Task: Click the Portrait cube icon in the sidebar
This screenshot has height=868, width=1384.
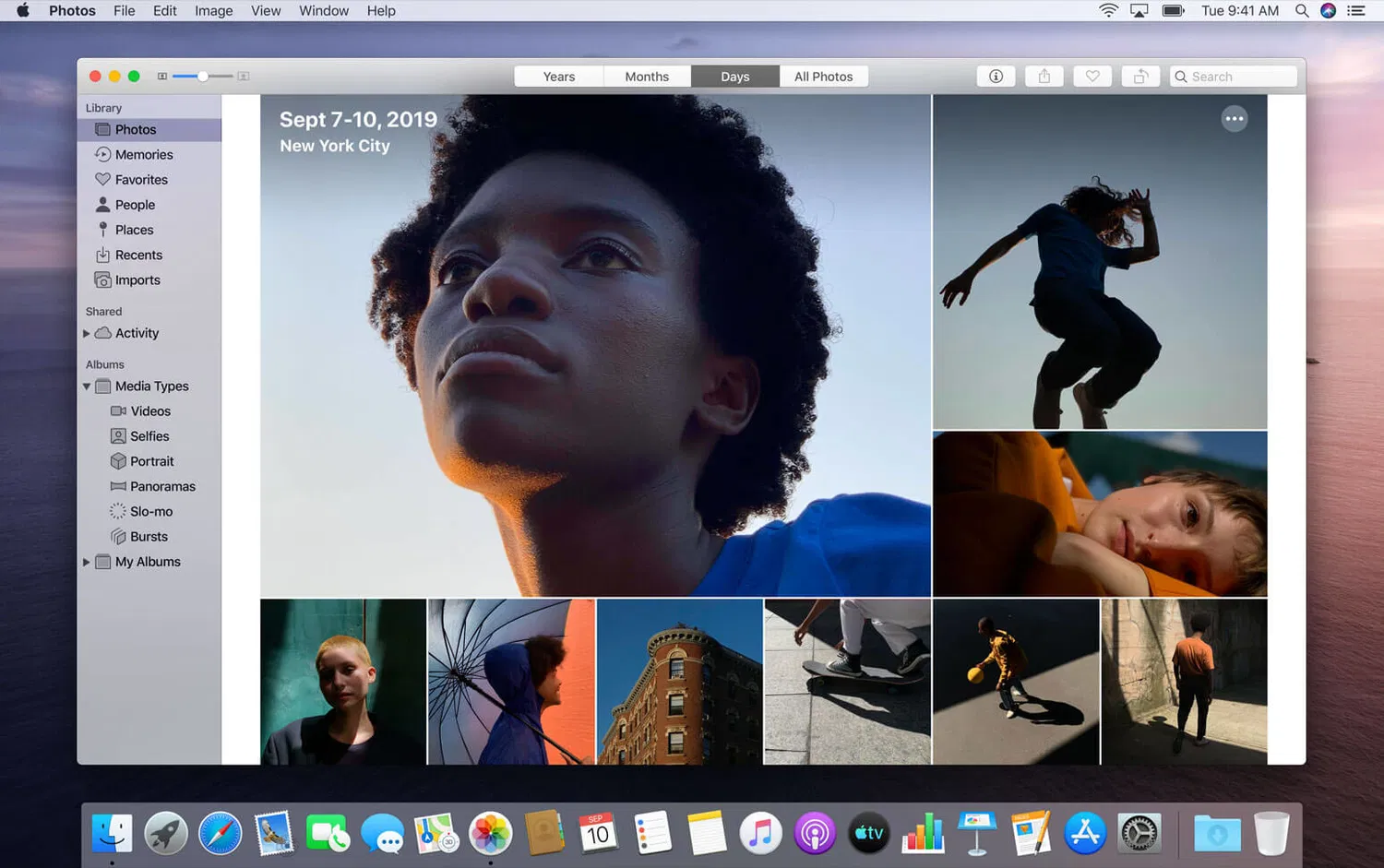Action: pyautogui.click(x=118, y=461)
